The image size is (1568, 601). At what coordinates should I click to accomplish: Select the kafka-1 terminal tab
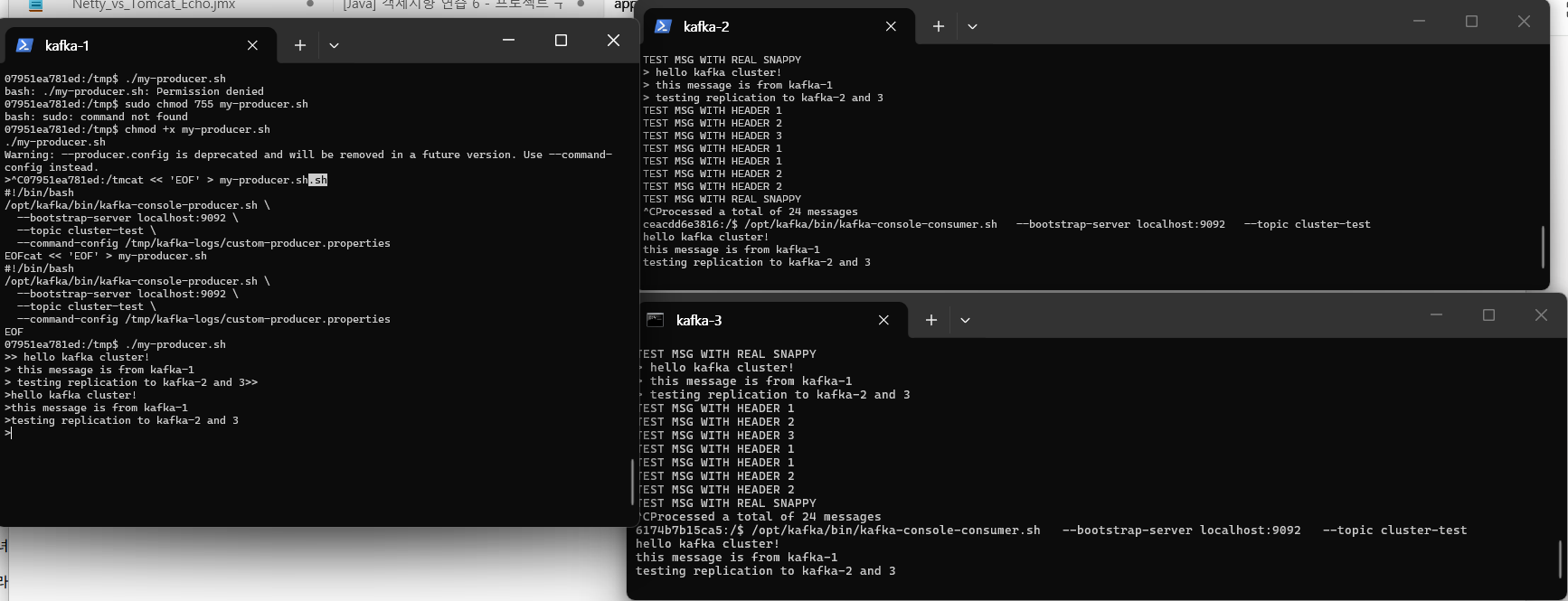pyautogui.click(x=140, y=45)
